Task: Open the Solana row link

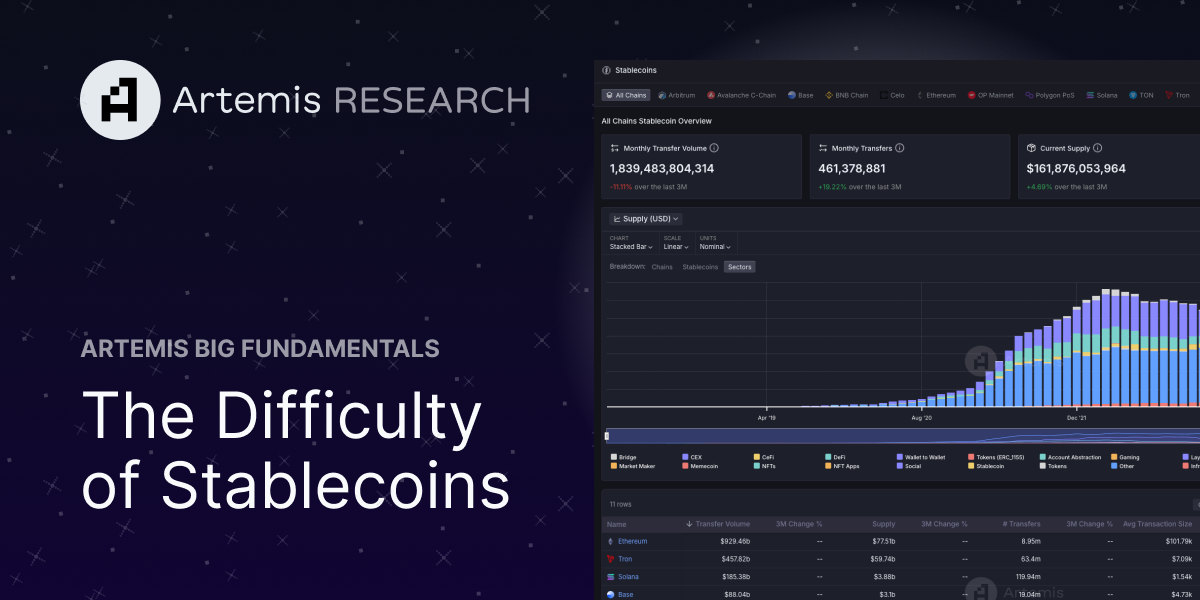Action: pyautogui.click(x=629, y=577)
